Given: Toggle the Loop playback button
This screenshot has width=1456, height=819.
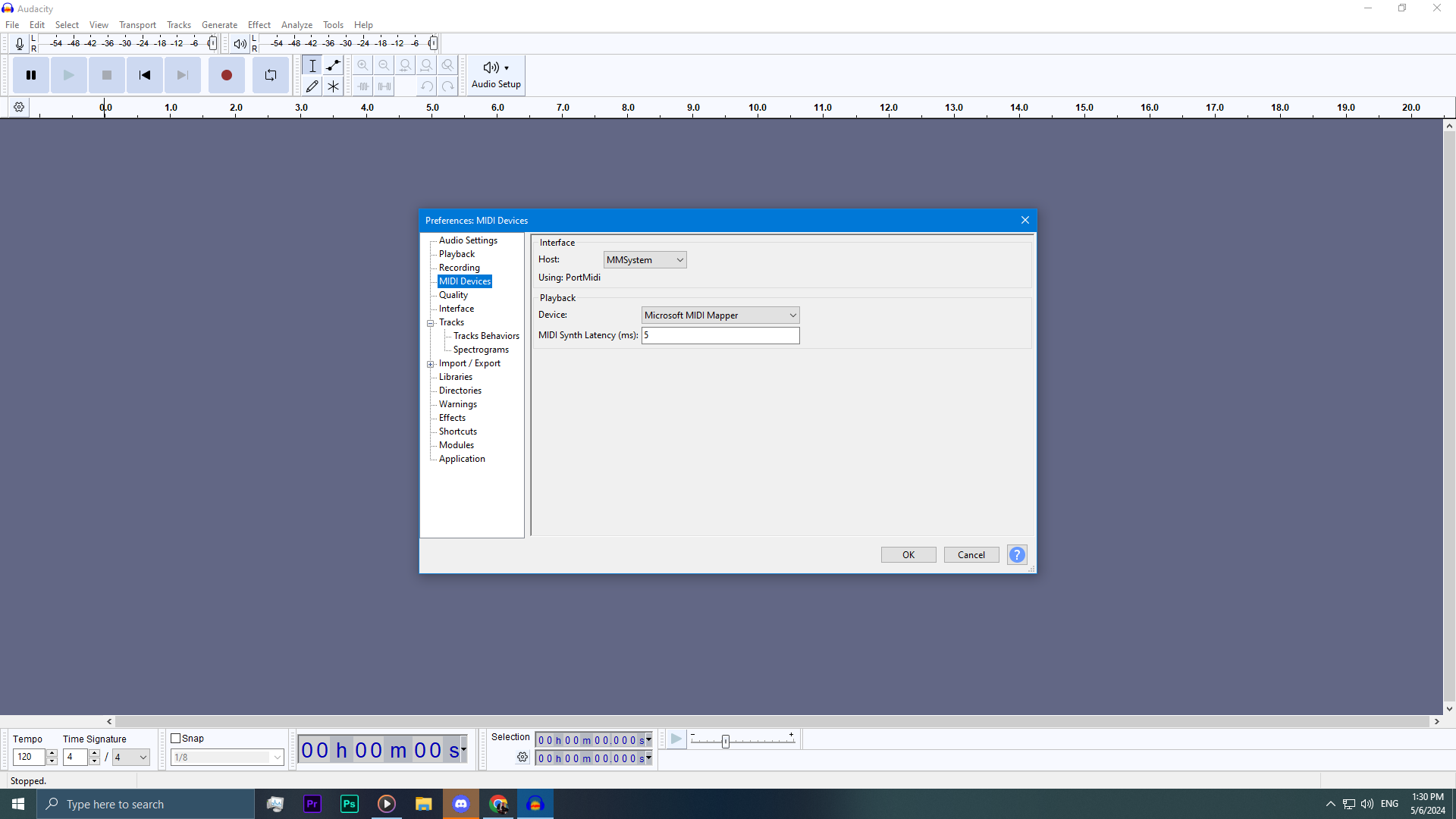Looking at the screenshot, I should [271, 75].
